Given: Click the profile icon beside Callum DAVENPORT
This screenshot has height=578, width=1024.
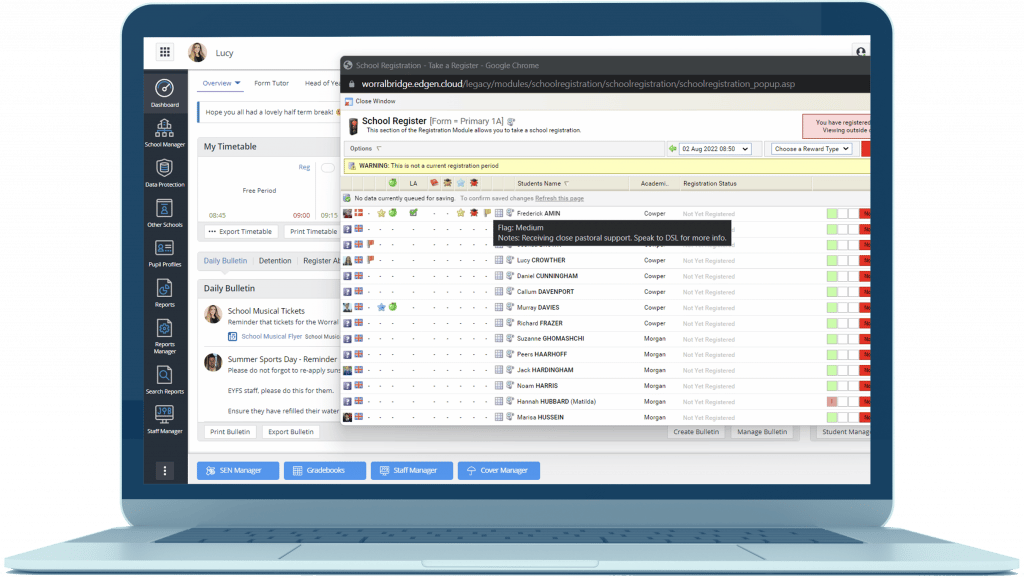Looking at the screenshot, I should coord(510,291).
